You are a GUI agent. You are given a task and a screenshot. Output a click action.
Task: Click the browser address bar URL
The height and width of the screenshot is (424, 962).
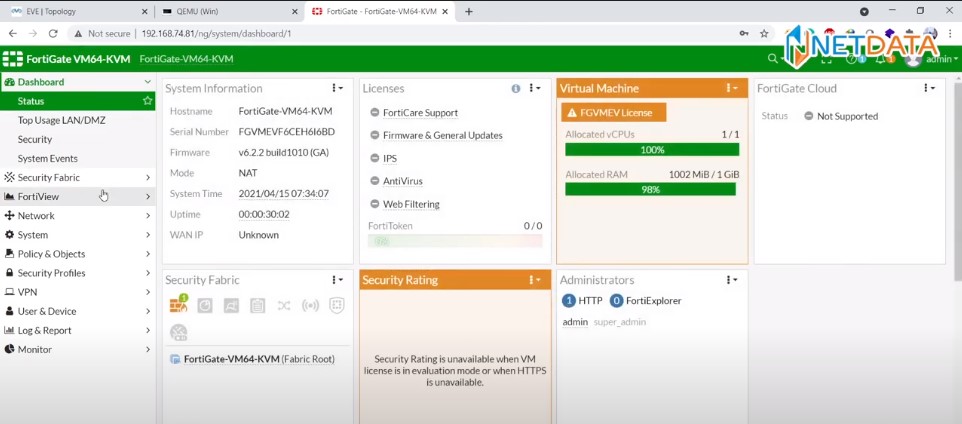pos(216,34)
